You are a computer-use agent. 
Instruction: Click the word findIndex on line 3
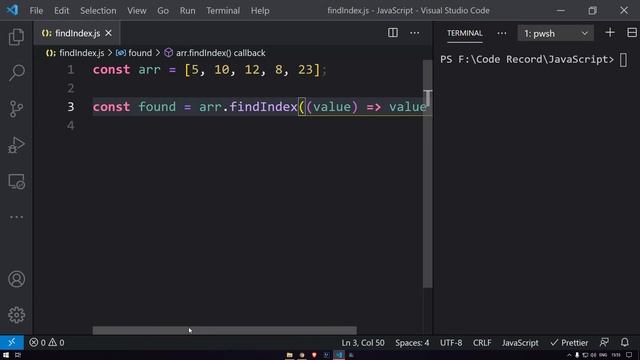[x=263, y=107]
